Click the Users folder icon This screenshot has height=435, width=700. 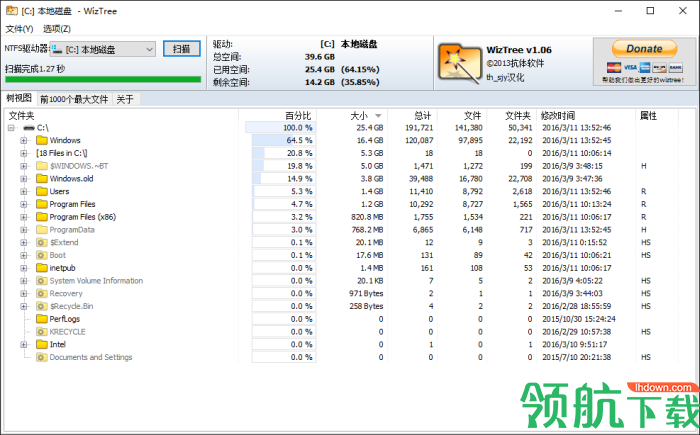tap(42, 191)
